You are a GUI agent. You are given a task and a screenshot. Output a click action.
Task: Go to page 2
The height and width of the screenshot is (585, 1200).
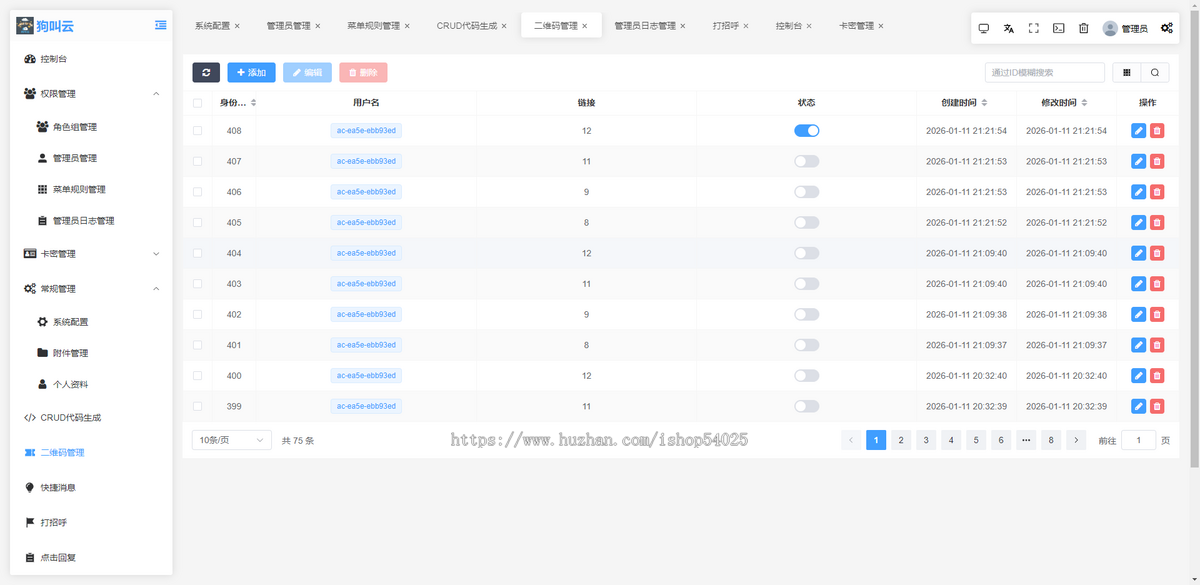coord(901,440)
